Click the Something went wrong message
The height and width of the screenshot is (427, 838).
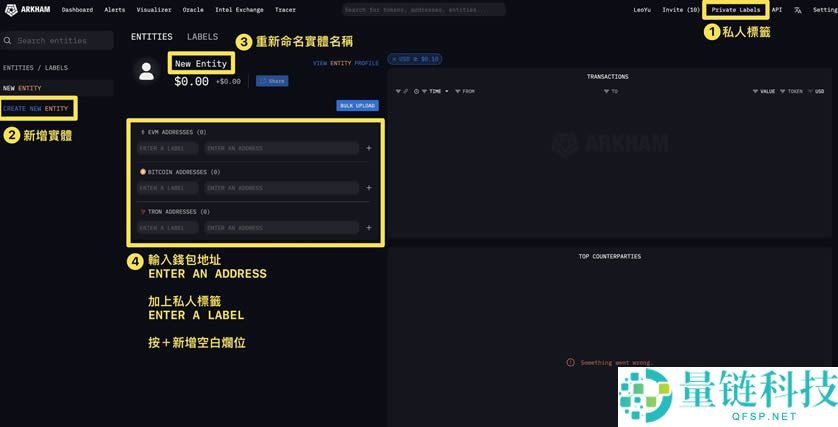pos(616,362)
